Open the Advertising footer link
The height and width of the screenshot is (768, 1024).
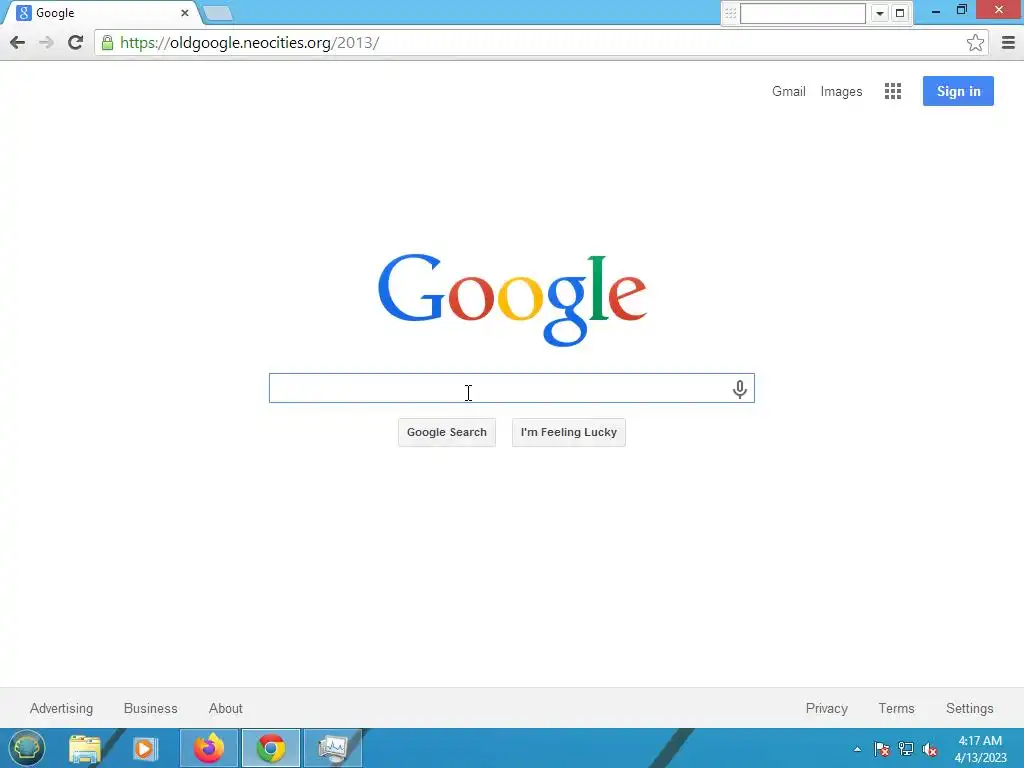(x=61, y=709)
